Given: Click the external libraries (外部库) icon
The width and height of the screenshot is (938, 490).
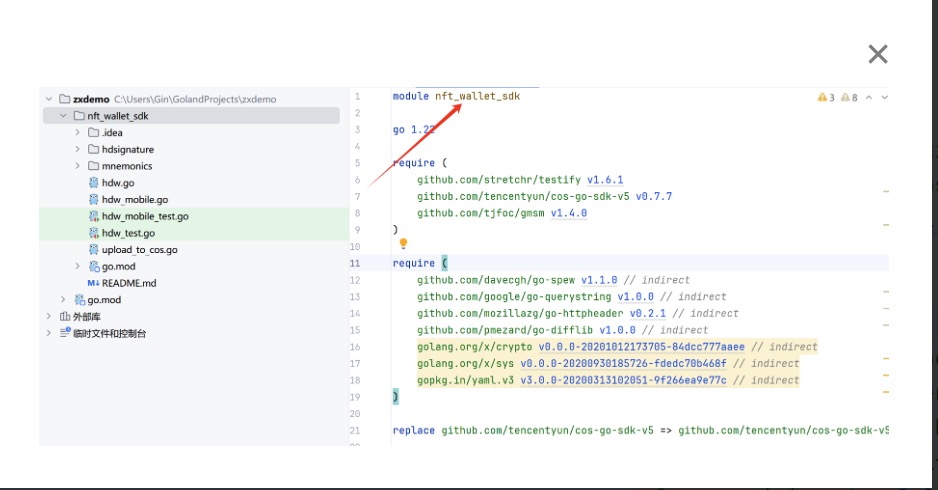Looking at the screenshot, I should 66,316.
